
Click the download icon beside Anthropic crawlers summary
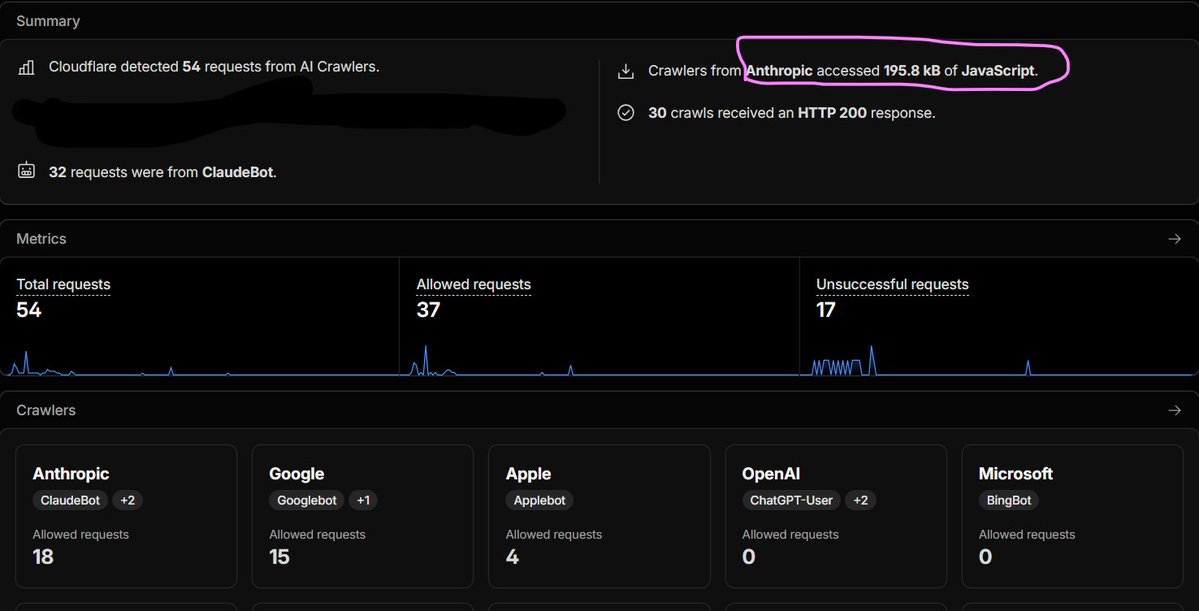click(625, 71)
